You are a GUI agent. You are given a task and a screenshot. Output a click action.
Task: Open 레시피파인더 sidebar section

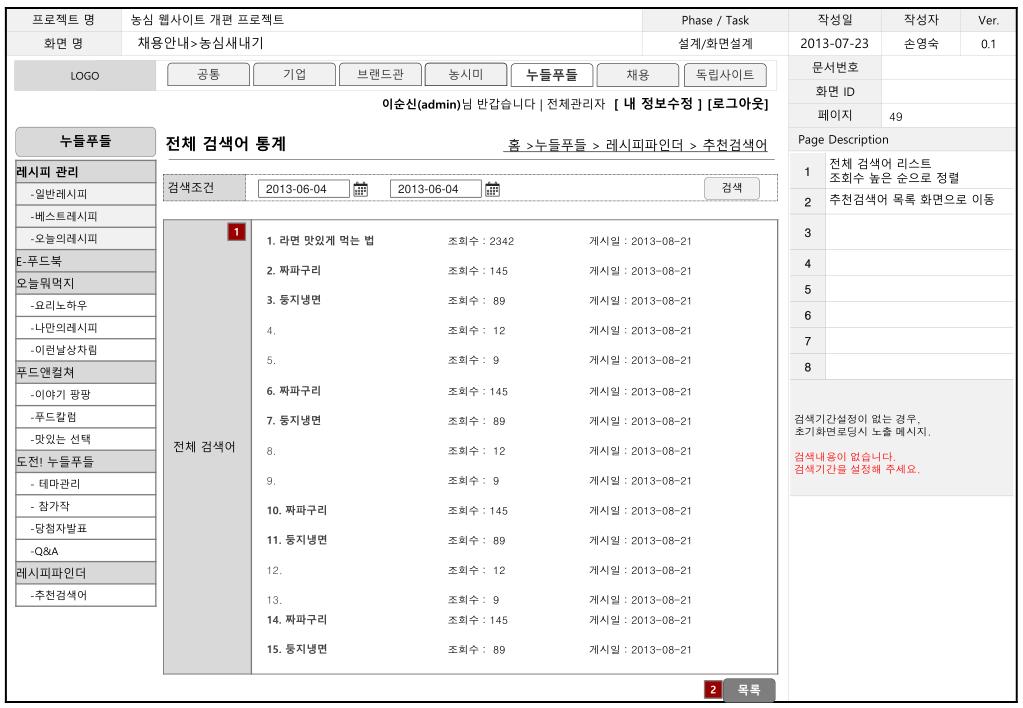pos(85,573)
